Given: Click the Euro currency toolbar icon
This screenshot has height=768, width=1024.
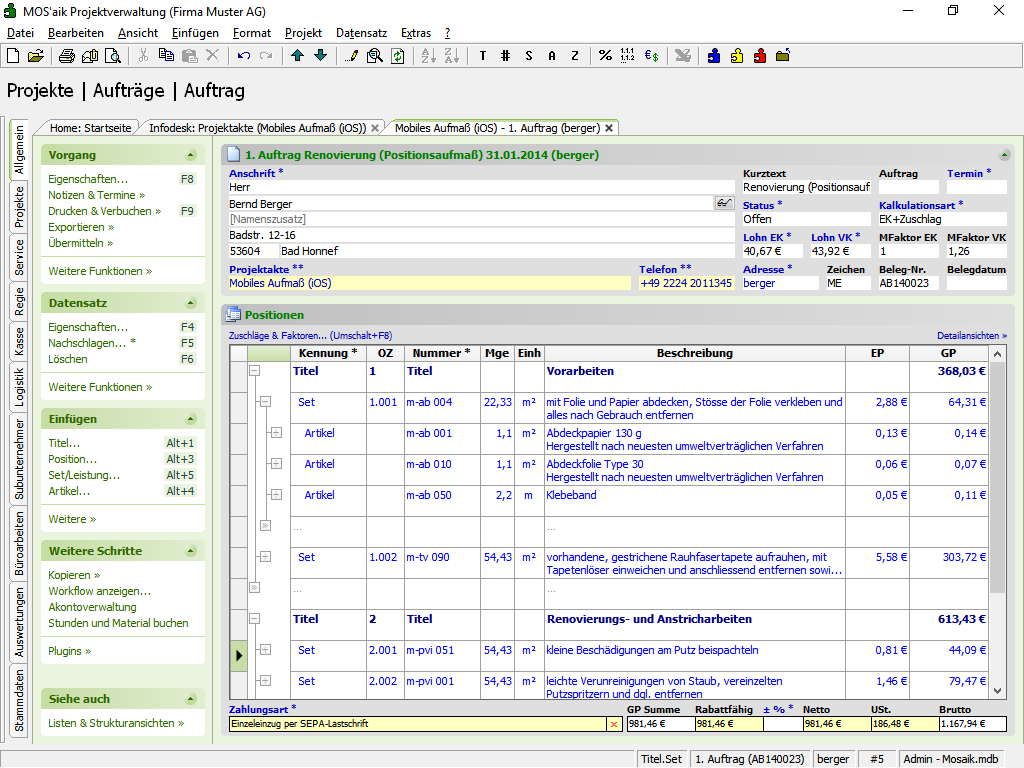Looking at the screenshot, I should pos(651,56).
